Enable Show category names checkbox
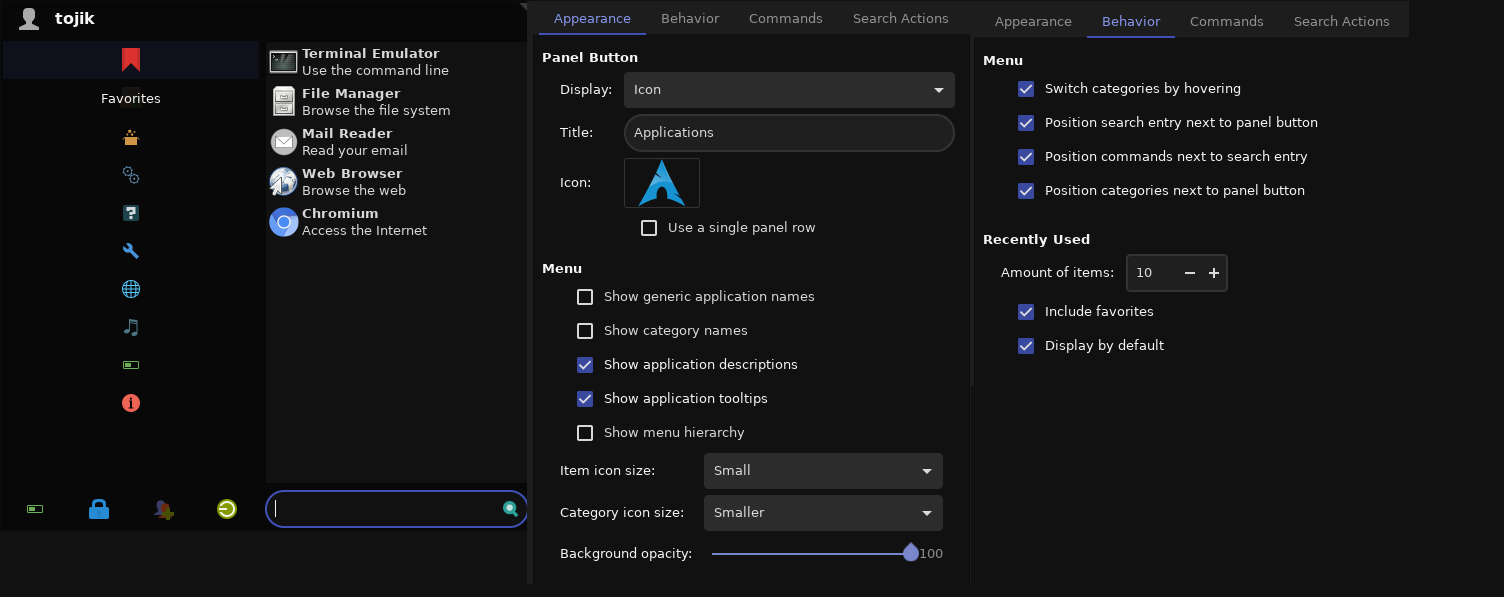This screenshot has height=597, width=1504. [585, 331]
